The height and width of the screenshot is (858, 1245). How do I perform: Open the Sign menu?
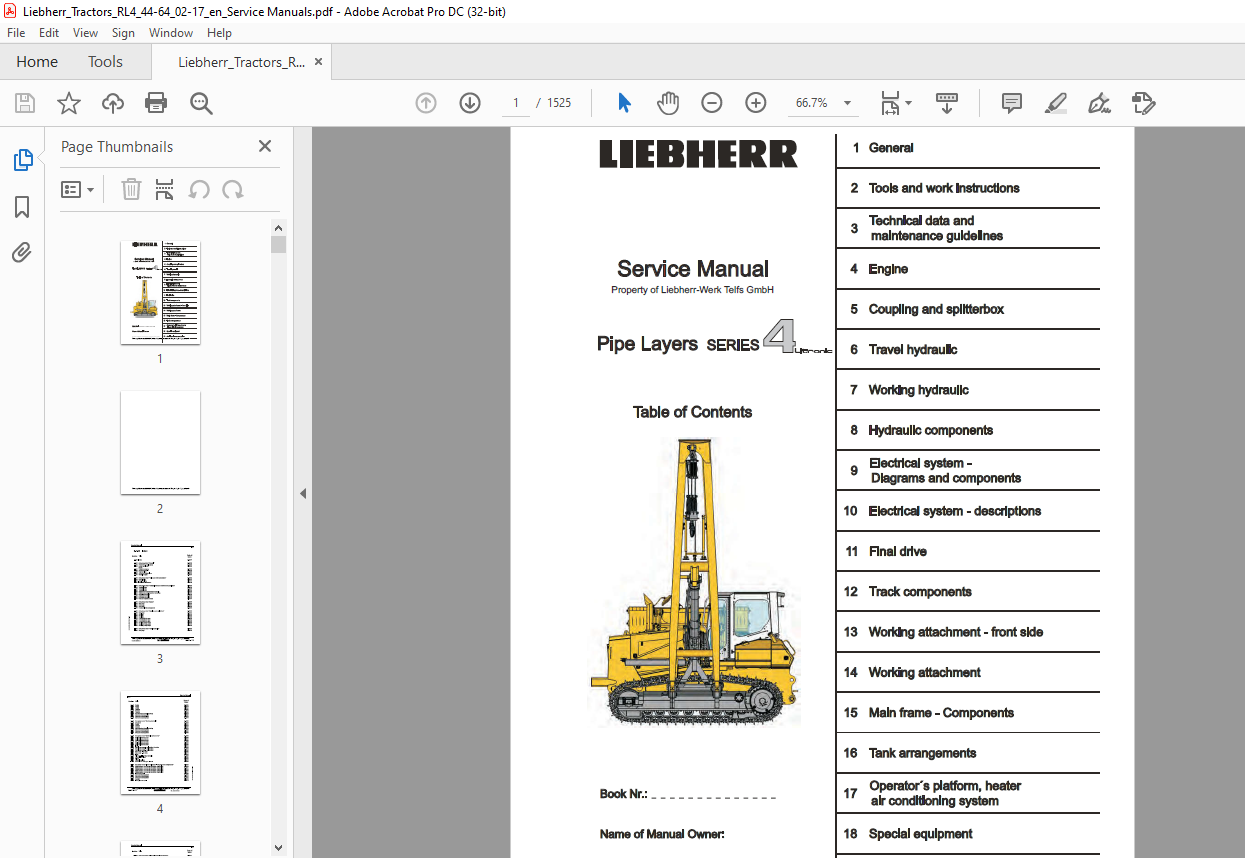(123, 33)
